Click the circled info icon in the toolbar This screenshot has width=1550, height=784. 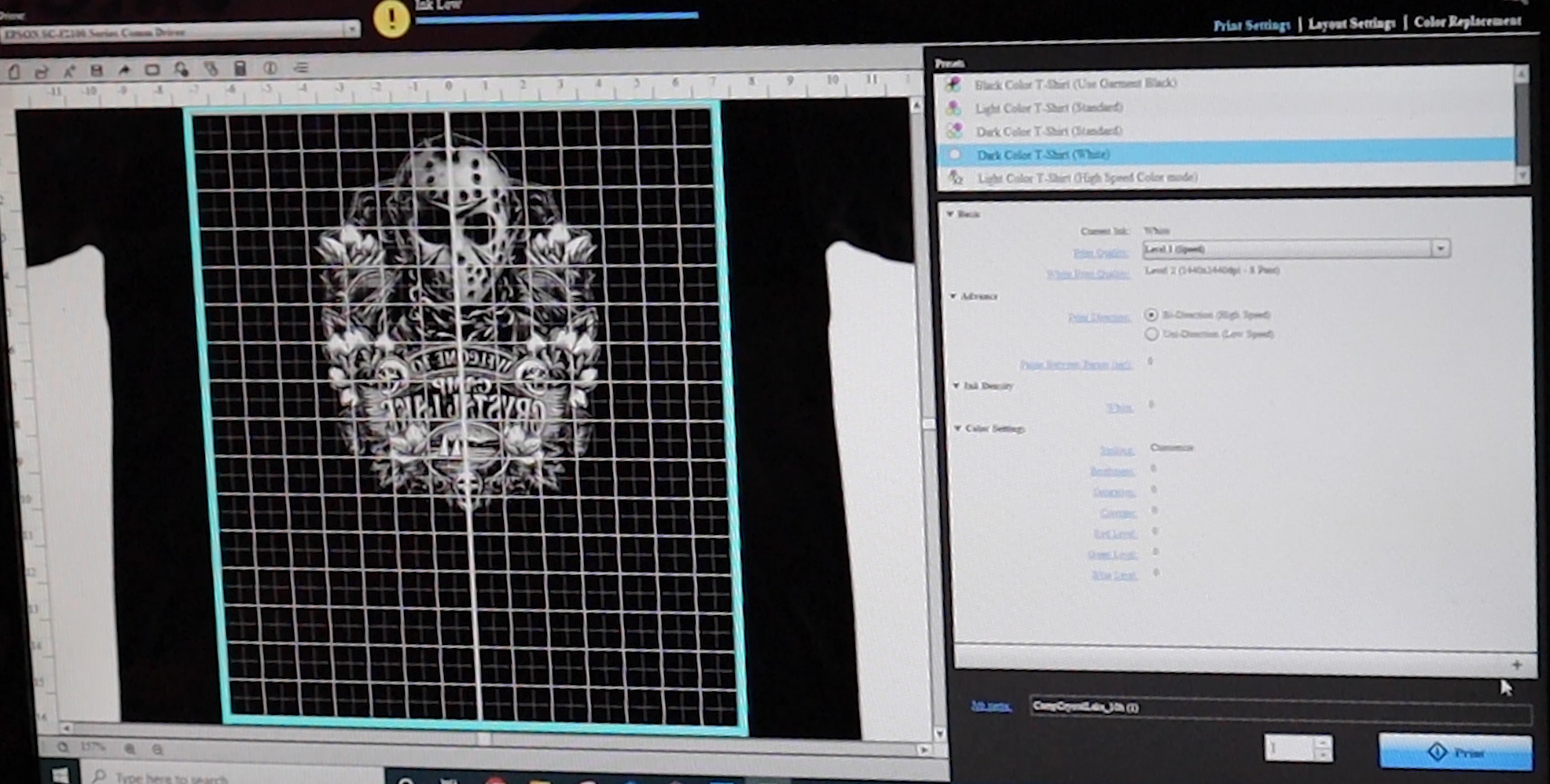pos(270,68)
